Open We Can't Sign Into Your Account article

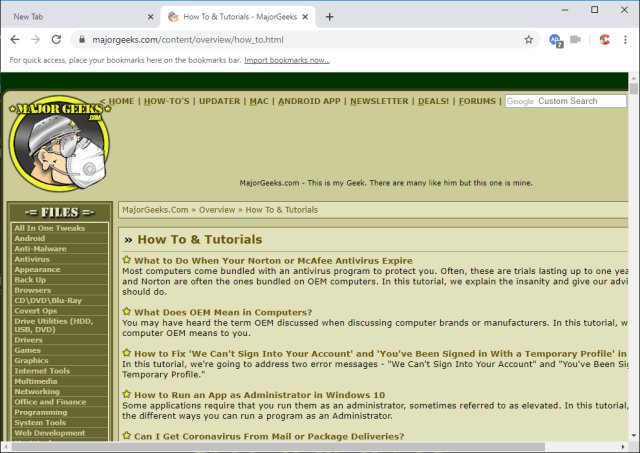pyautogui.click(x=380, y=353)
